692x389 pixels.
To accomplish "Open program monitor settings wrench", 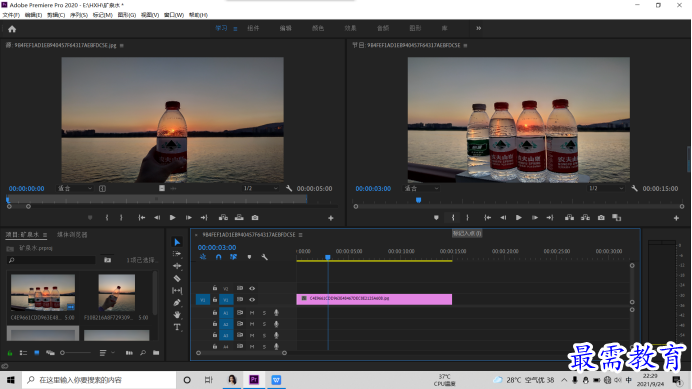I will pos(634,189).
